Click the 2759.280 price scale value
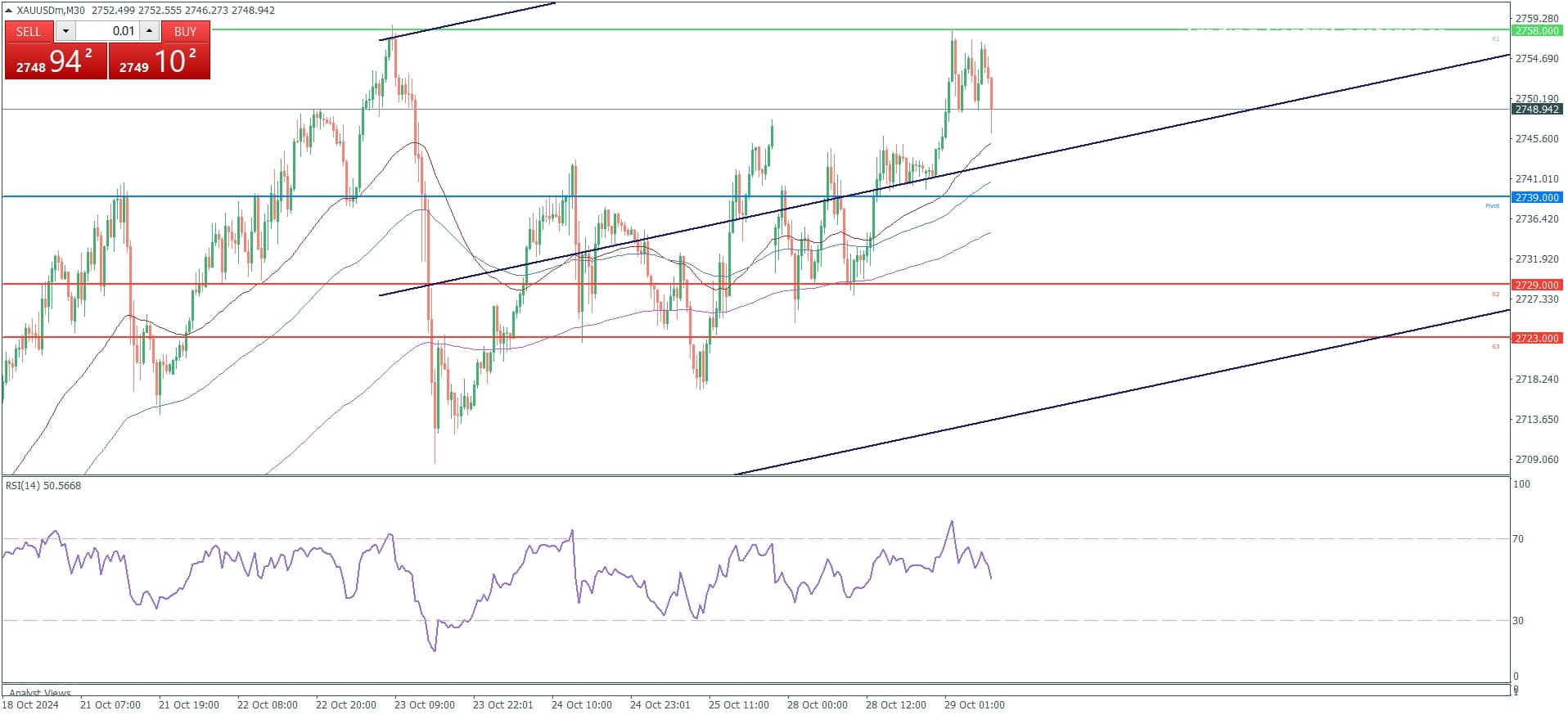The image size is (1568, 715). point(1537,18)
